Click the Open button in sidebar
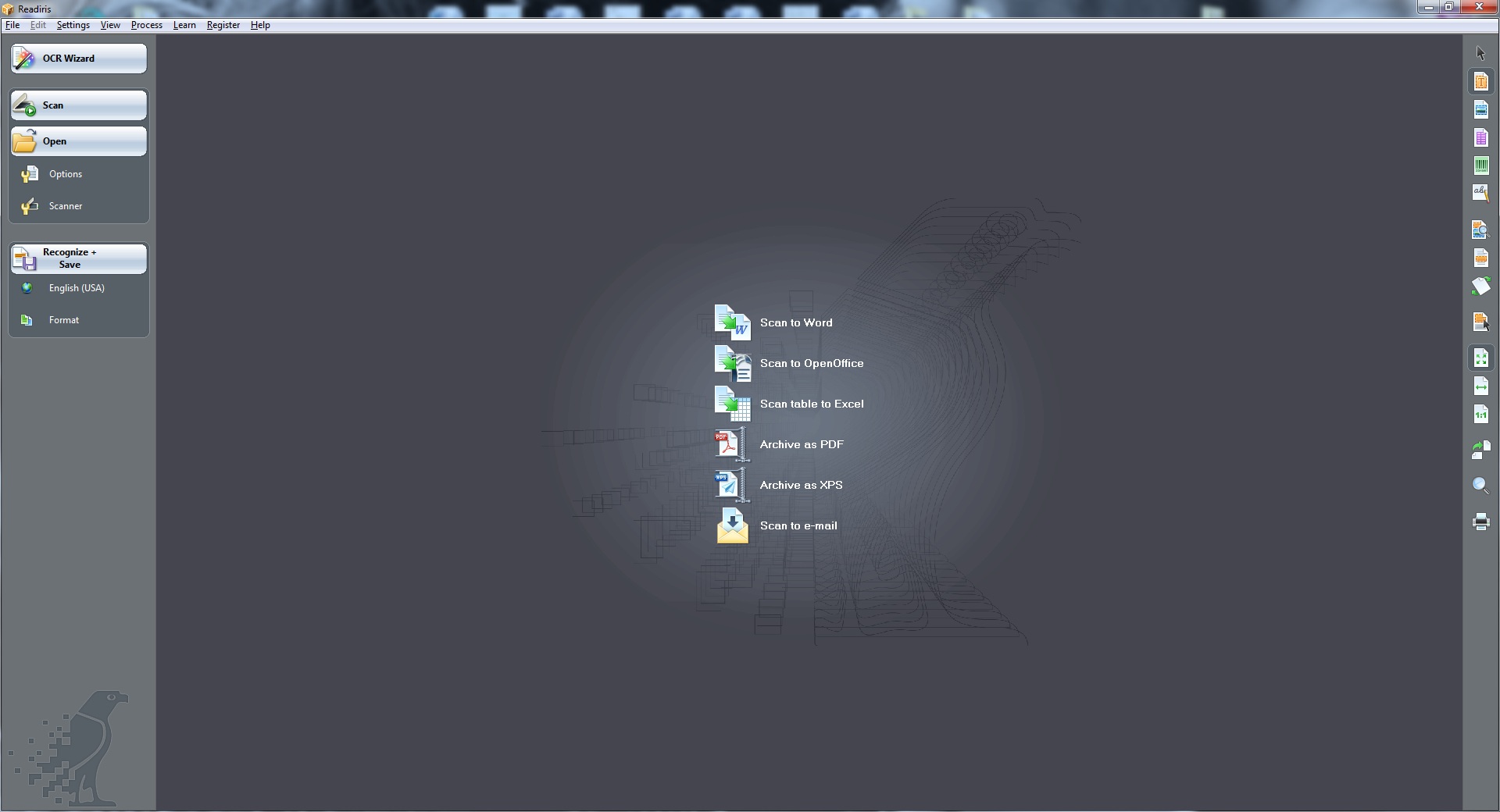 point(79,141)
